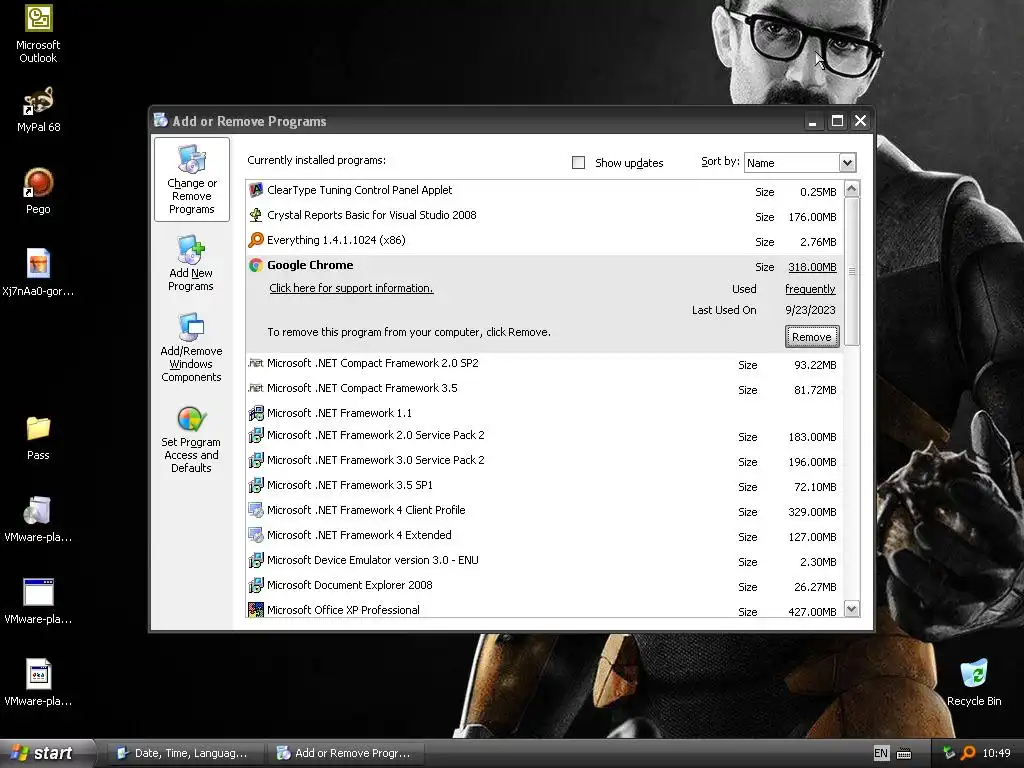This screenshot has height=768, width=1024.
Task: Click the taskbar clock showing 10:49
Action: click(x=996, y=753)
